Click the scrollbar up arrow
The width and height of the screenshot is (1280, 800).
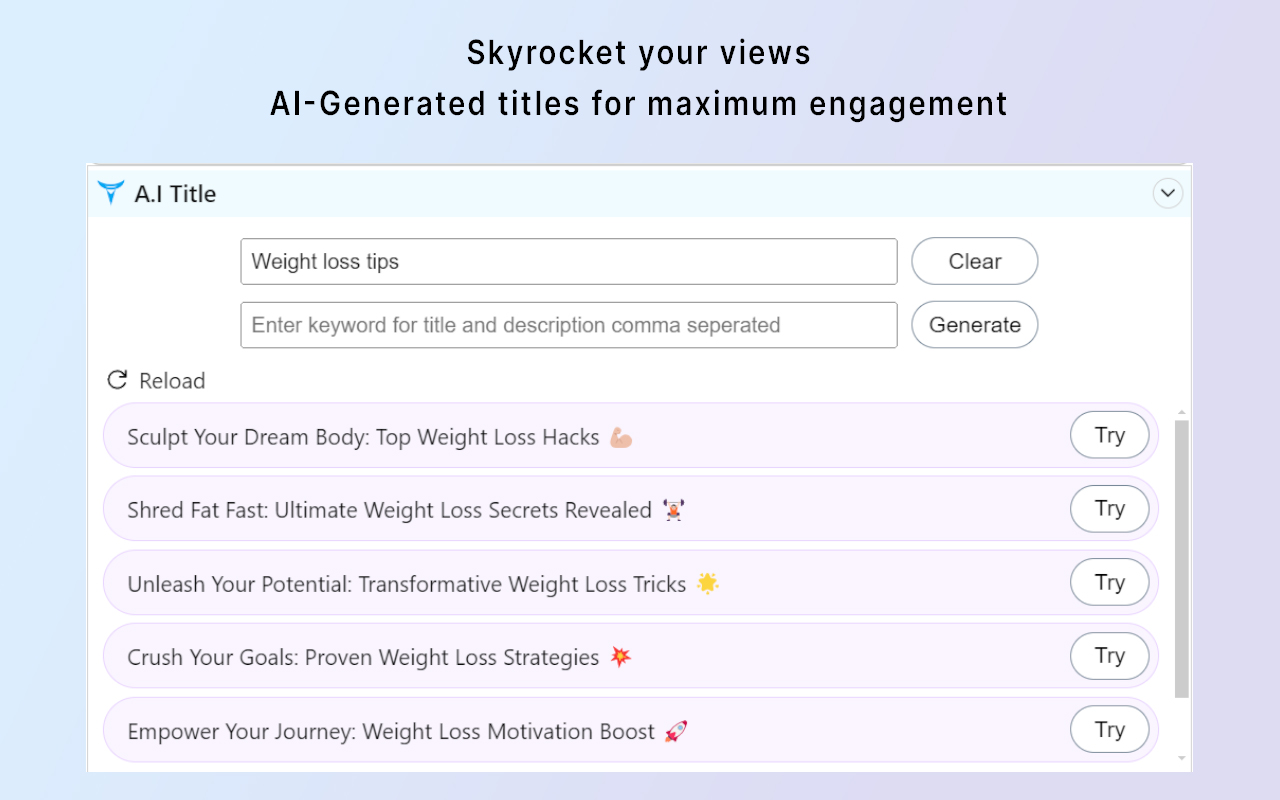pyautogui.click(x=1181, y=412)
